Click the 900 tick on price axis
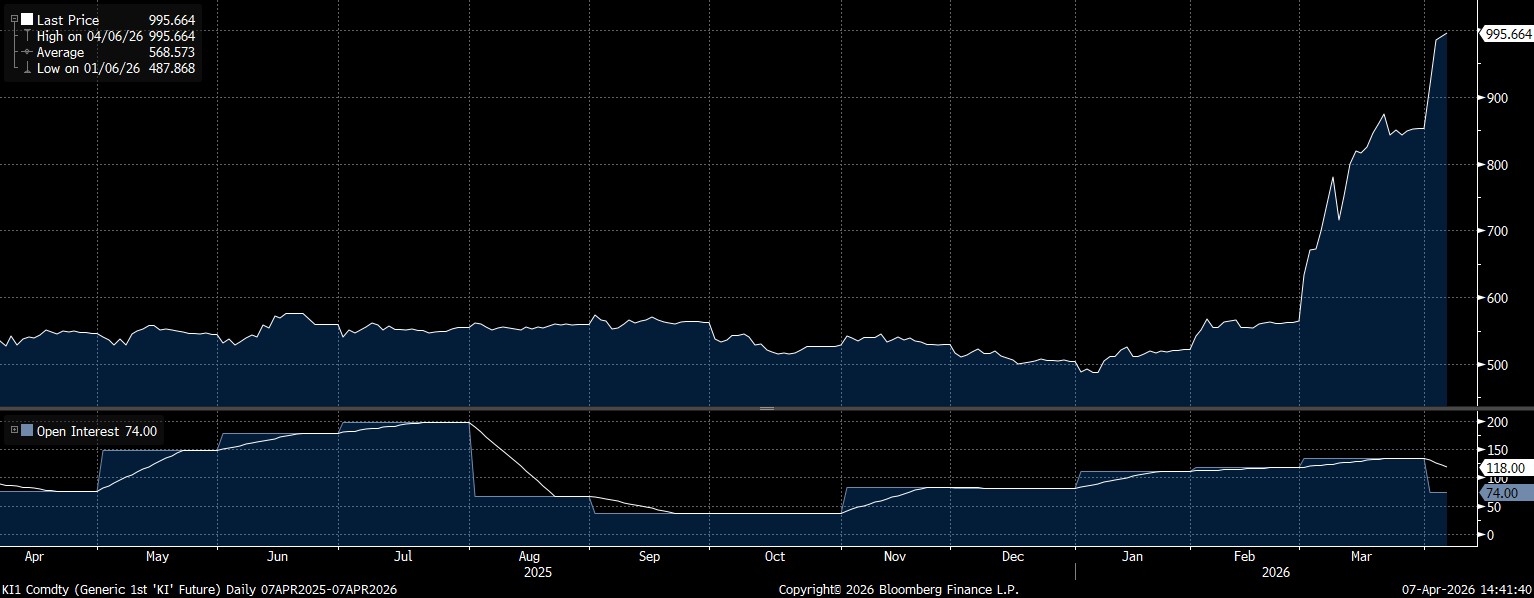The width and height of the screenshot is (1534, 598). coord(1496,98)
